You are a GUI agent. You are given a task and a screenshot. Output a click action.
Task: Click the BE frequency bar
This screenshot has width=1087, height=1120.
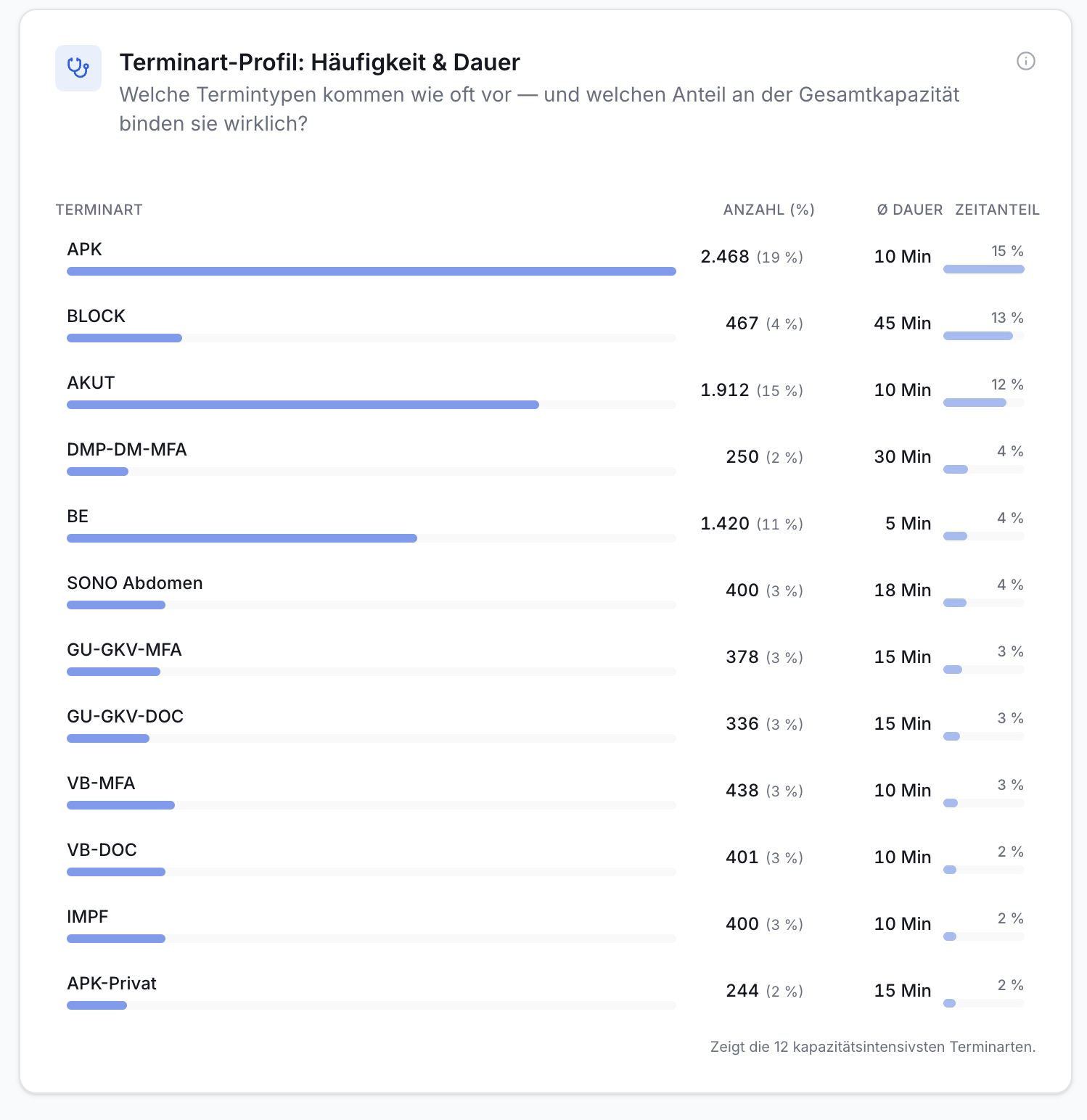(x=242, y=538)
